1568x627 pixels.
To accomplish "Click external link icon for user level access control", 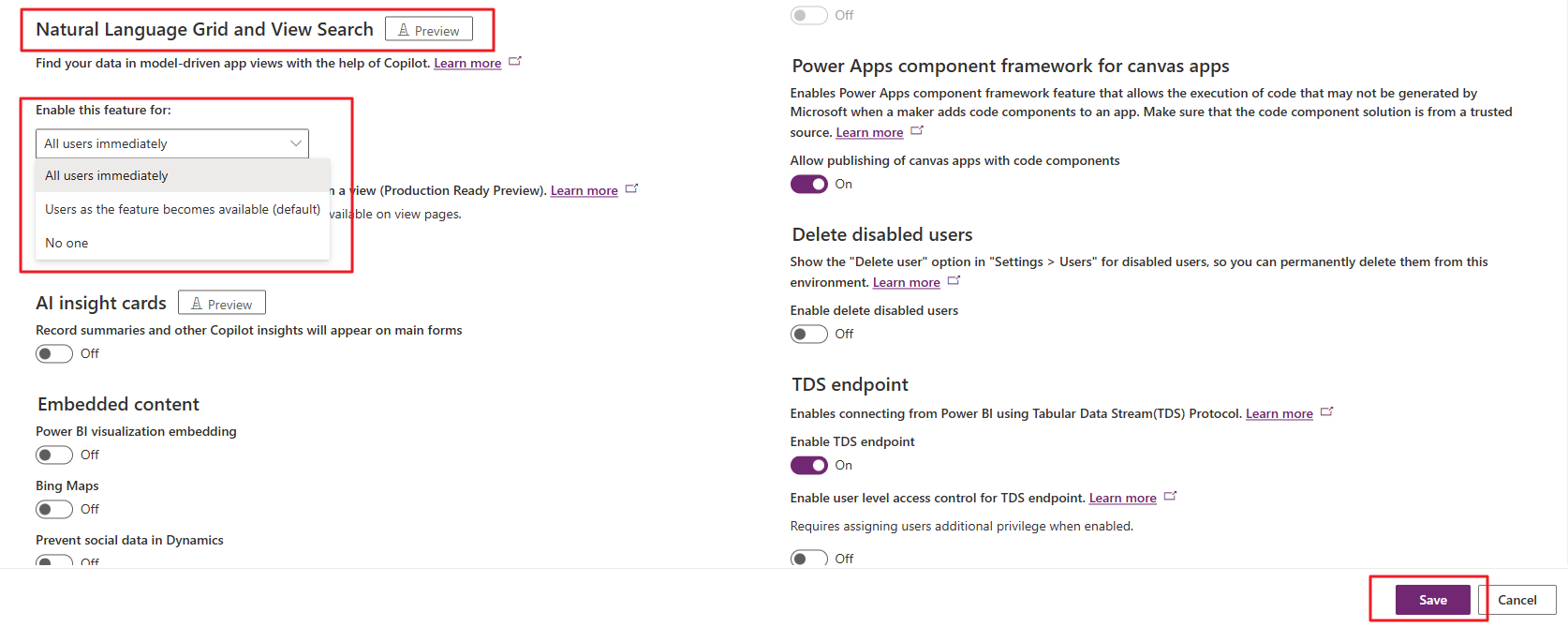I will click(x=1170, y=497).
